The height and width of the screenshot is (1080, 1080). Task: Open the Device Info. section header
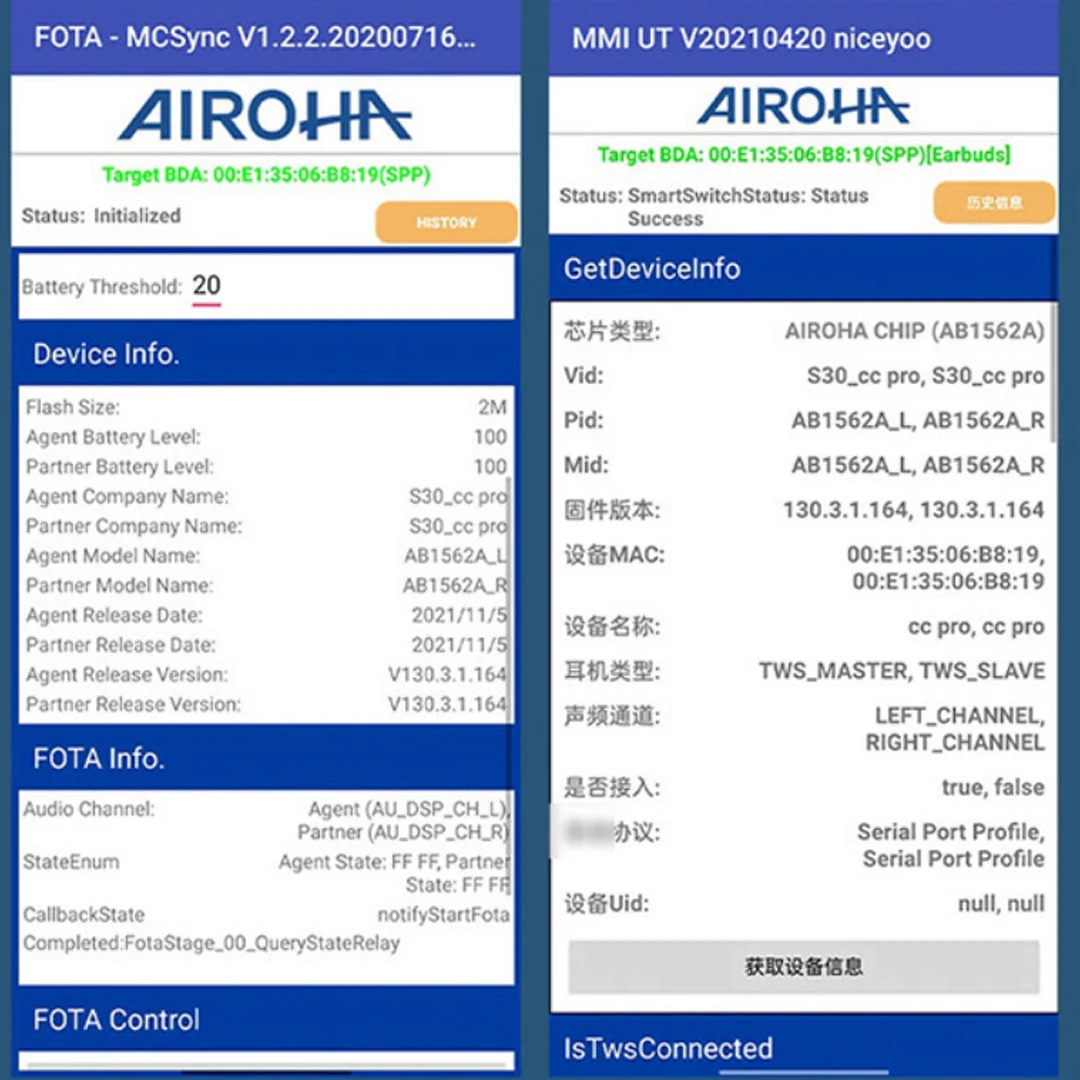point(266,354)
